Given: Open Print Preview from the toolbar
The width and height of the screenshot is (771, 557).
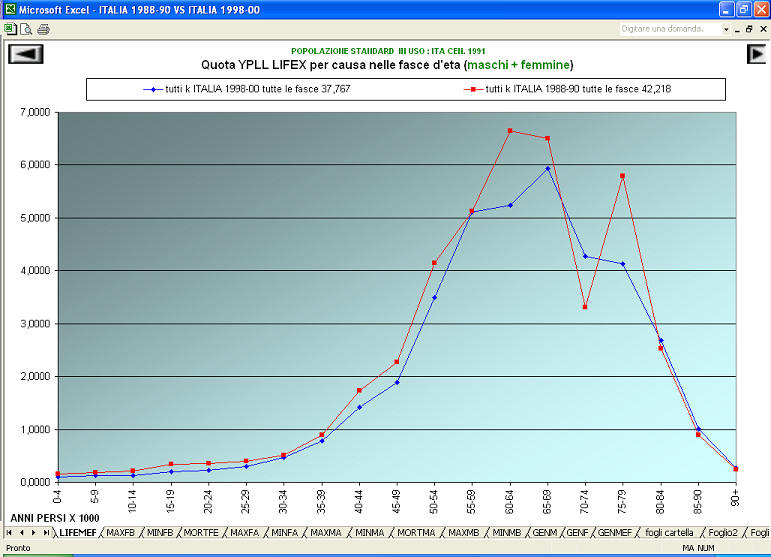Looking at the screenshot, I should pos(26,29).
